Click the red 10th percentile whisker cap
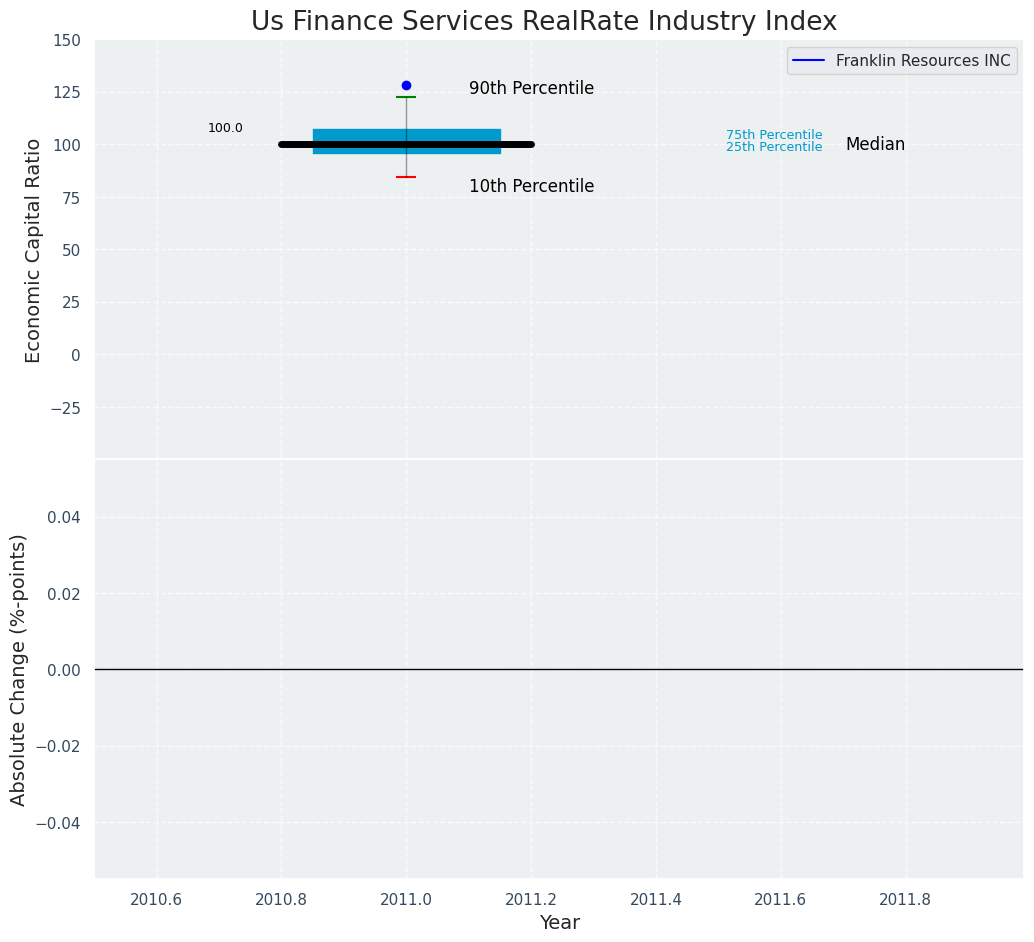 coord(406,177)
